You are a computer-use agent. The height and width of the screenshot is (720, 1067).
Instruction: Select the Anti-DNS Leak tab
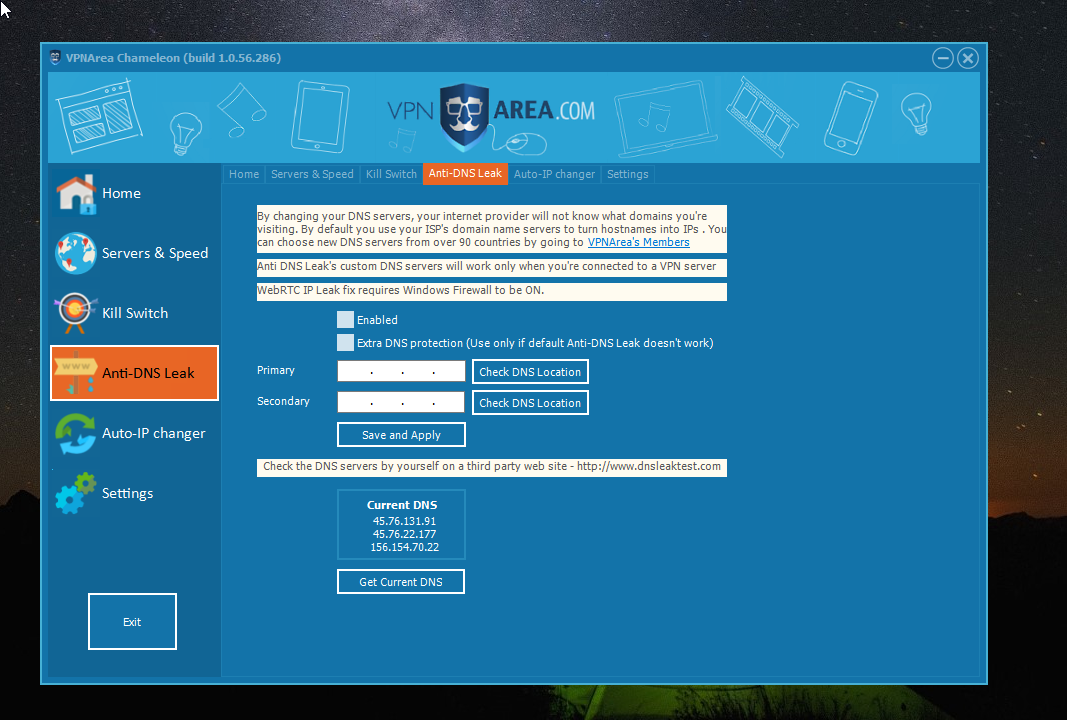465,174
